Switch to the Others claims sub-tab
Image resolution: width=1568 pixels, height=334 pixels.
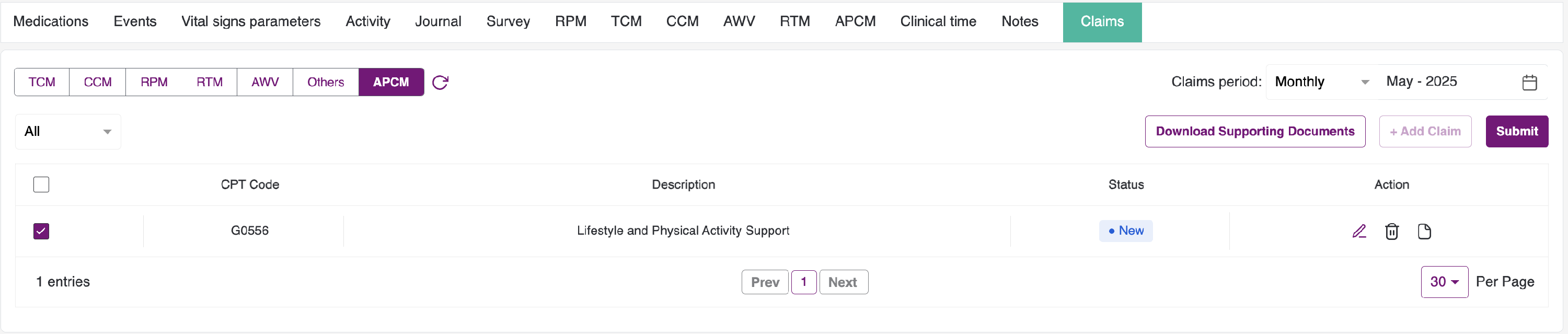pos(326,82)
